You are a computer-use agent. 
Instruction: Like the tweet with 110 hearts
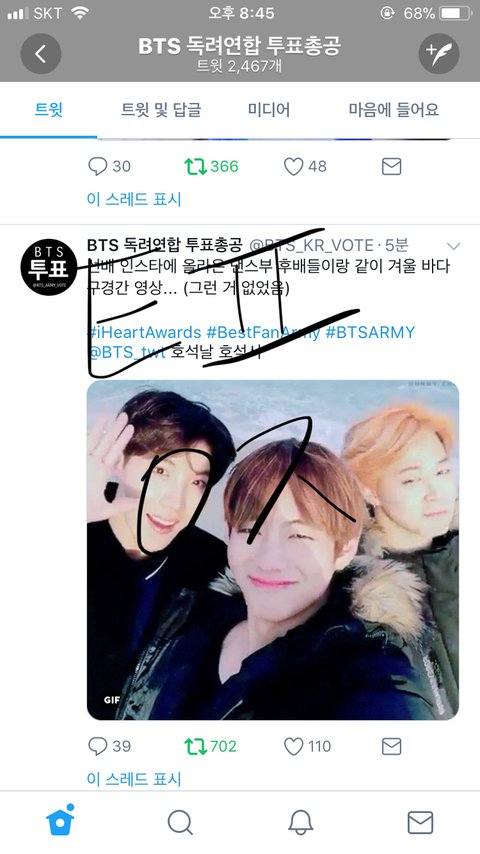coord(294,746)
